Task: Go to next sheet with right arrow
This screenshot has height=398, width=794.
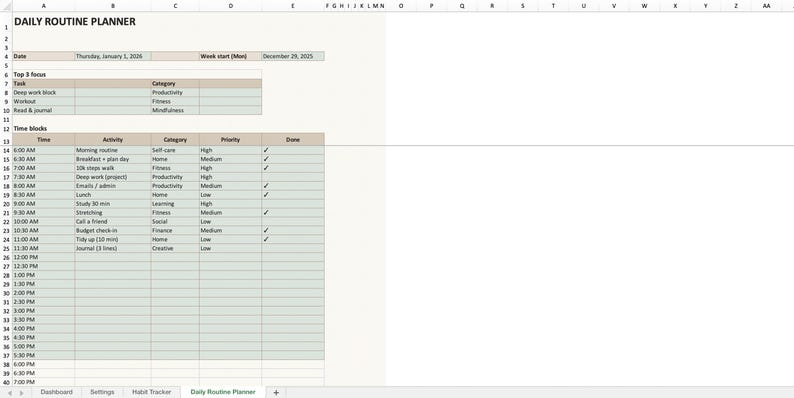Action: click(21, 393)
